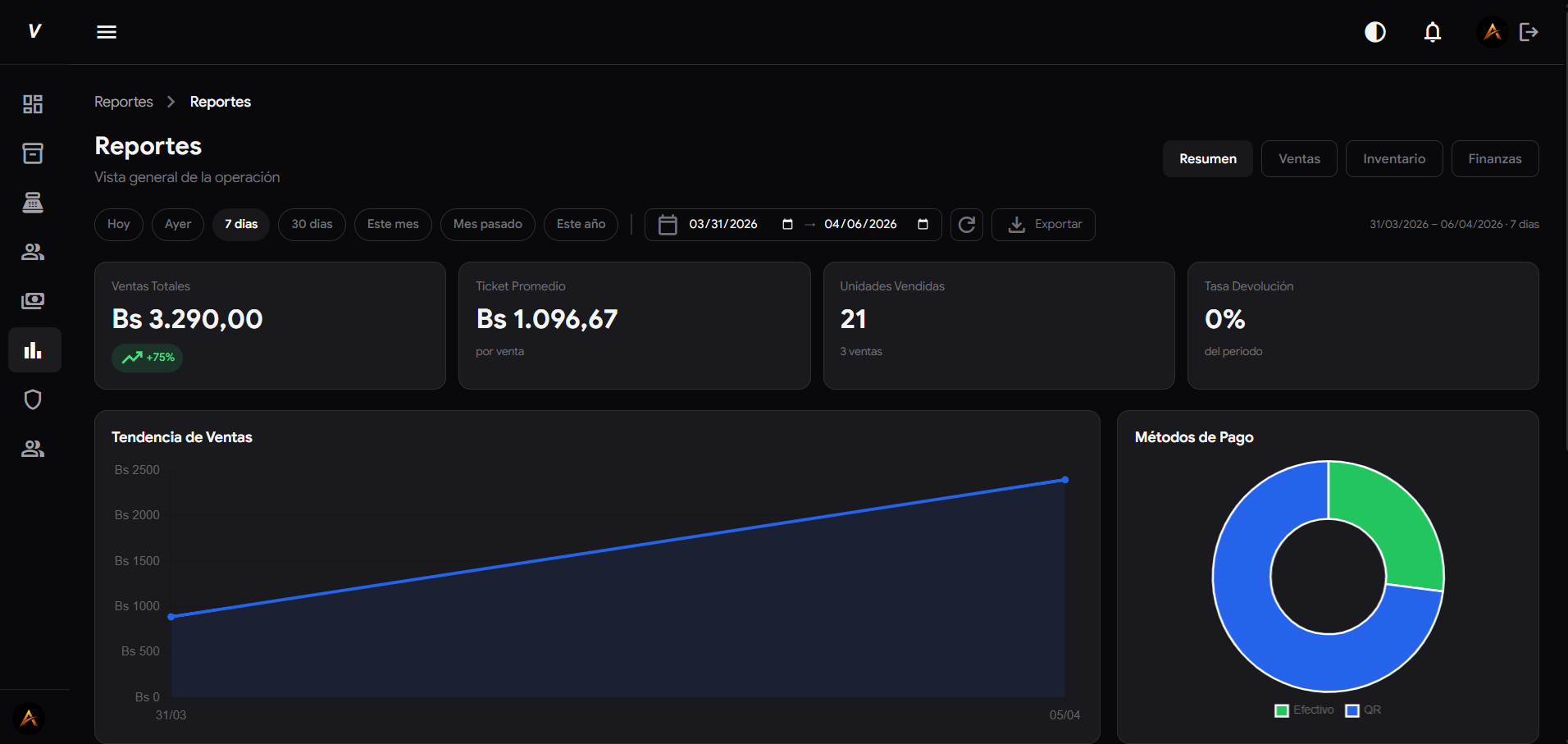The image size is (1568, 744).
Task: Open end date calendar picker for 04/06/2026
Action: (x=923, y=225)
